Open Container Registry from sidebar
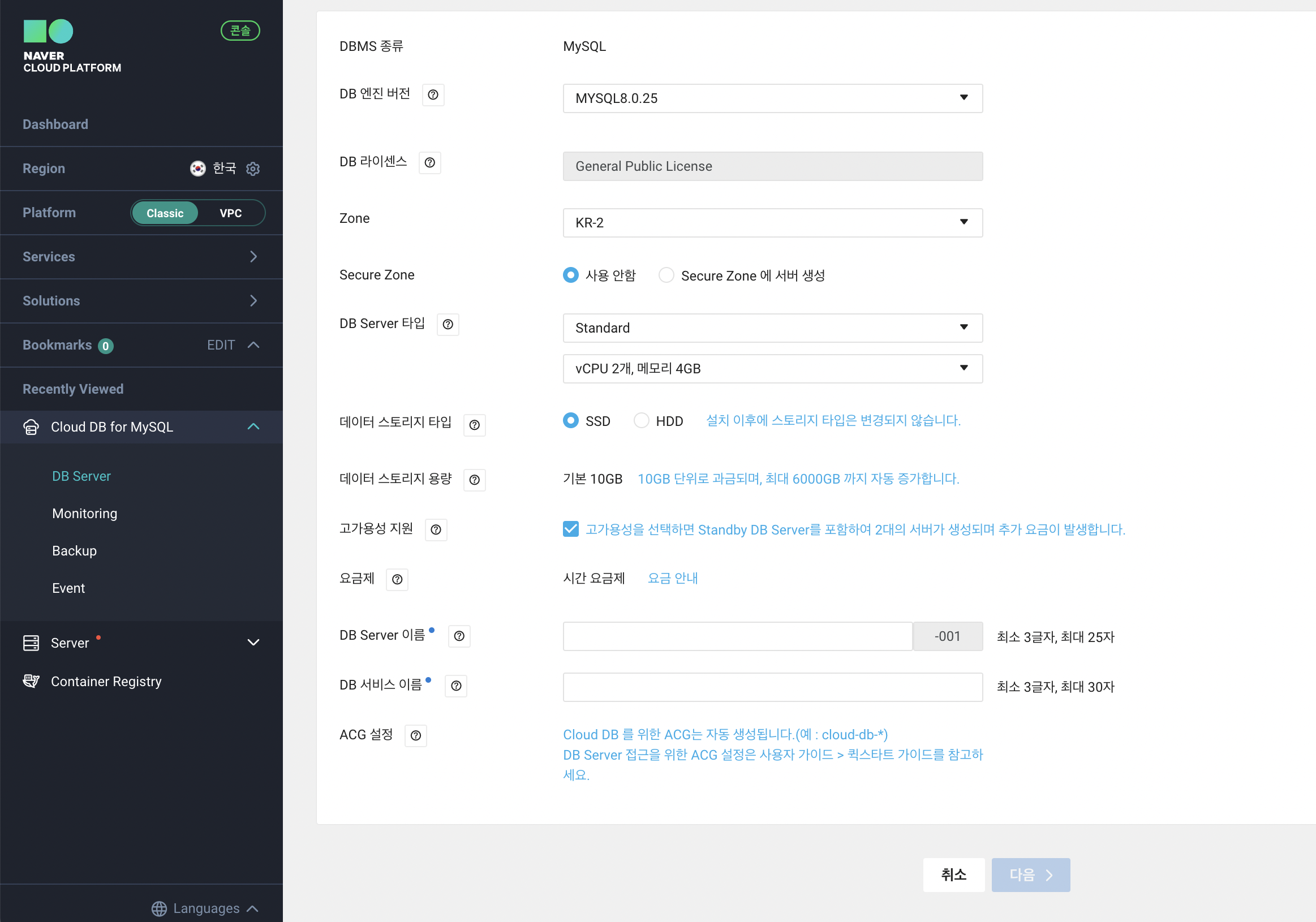1316x922 pixels. (x=106, y=682)
